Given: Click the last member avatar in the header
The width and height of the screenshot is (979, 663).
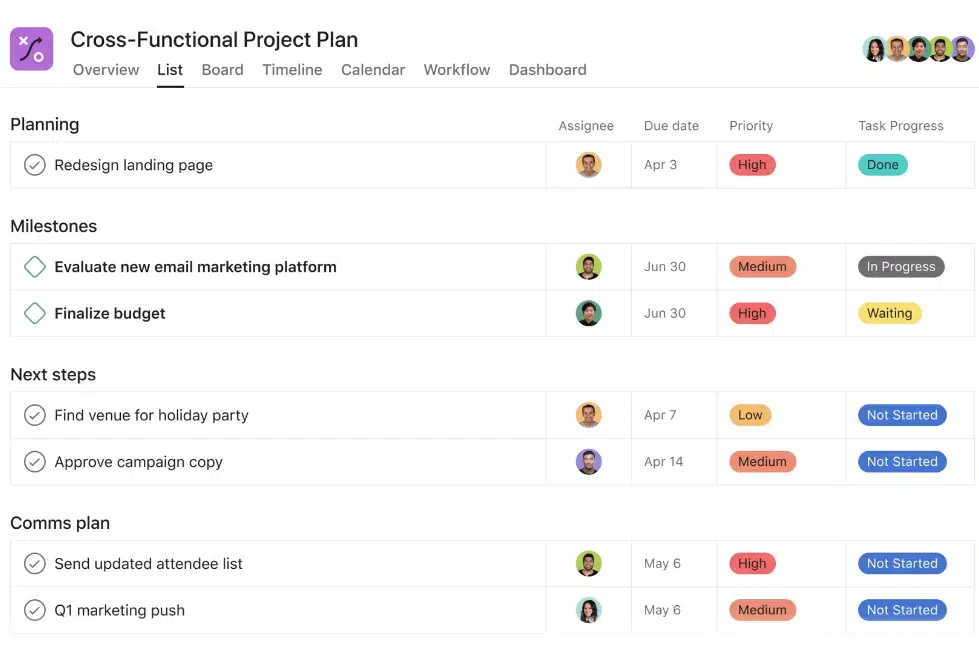Looking at the screenshot, I should coord(962,49).
